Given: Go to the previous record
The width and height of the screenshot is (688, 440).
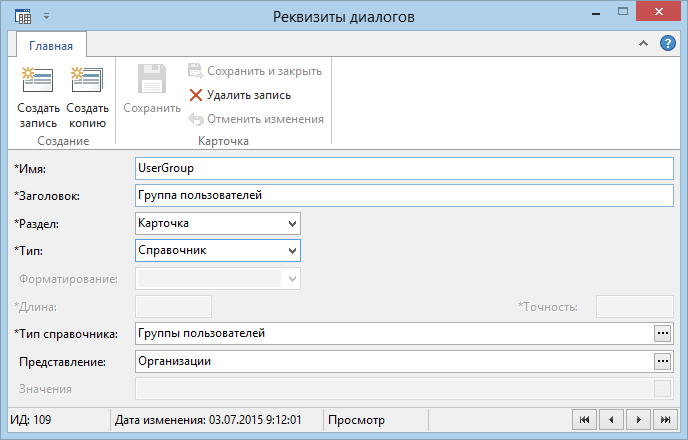Looking at the screenshot, I should pos(611,420).
